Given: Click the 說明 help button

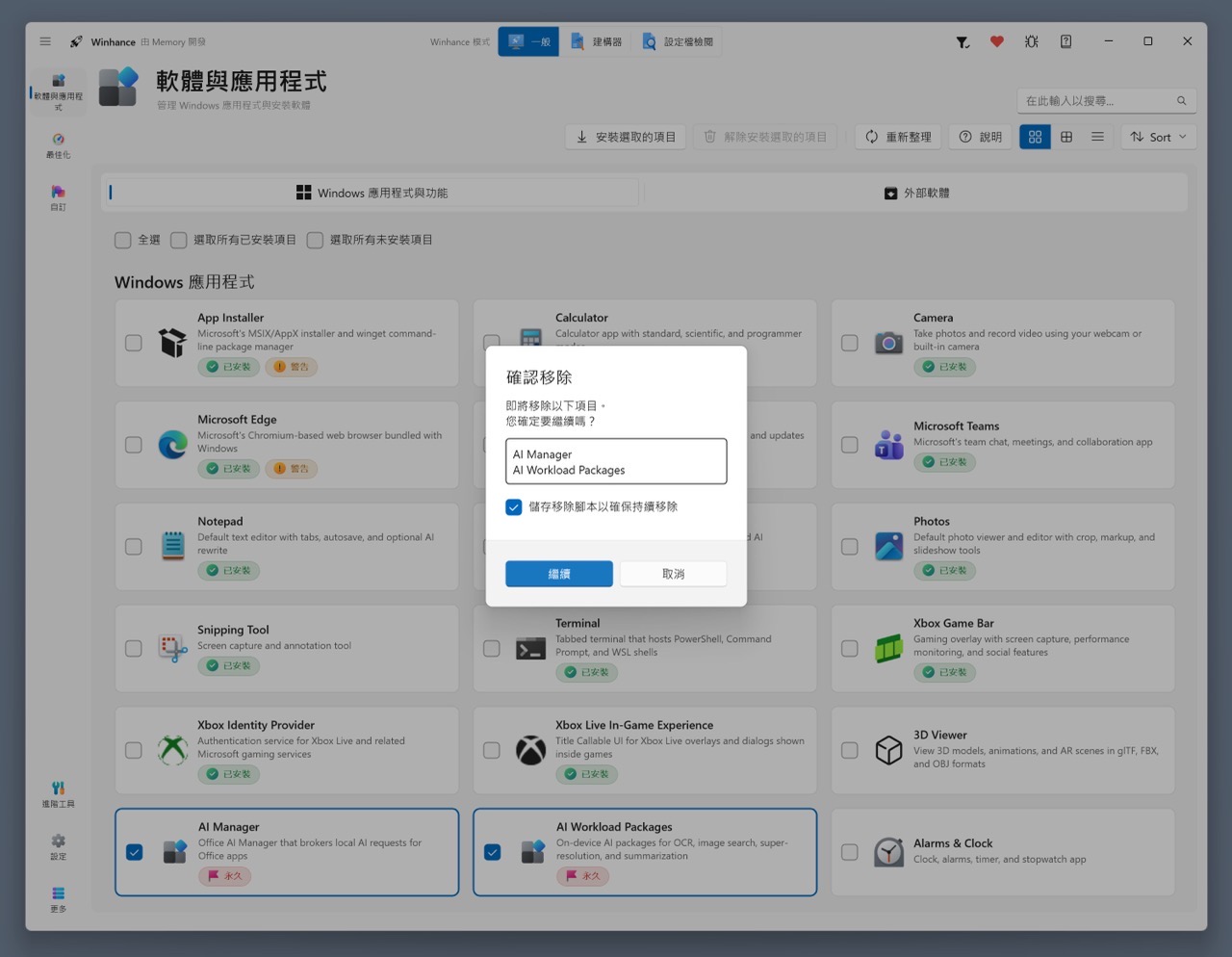Looking at the screenshot, I should pyautogui.click(x=981, y=137).
